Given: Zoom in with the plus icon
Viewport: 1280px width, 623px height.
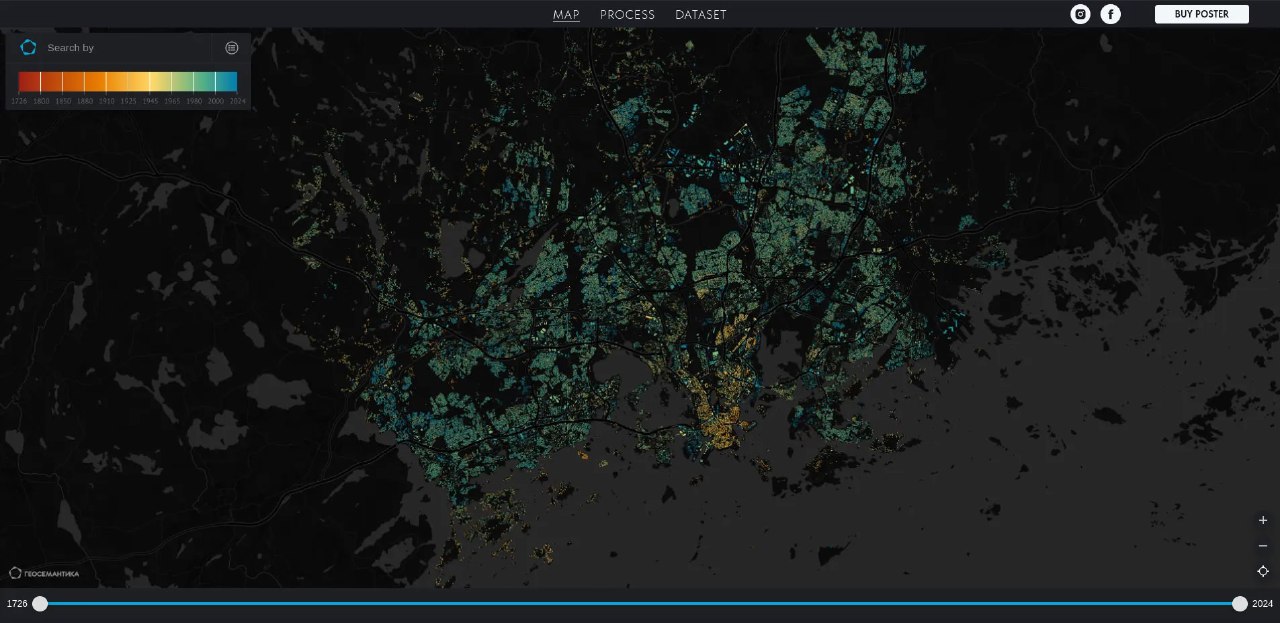Looking at the screenshot, I should (1263, 520).
